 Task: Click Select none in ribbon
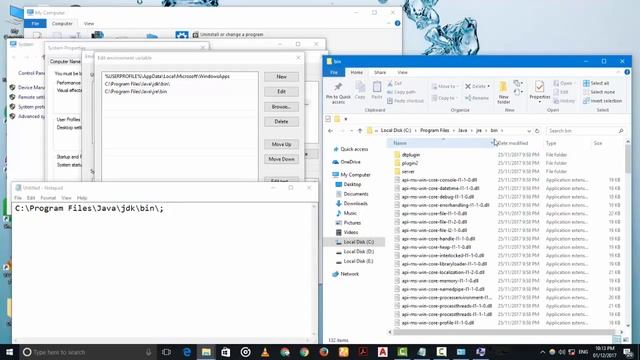click(599, 92)
